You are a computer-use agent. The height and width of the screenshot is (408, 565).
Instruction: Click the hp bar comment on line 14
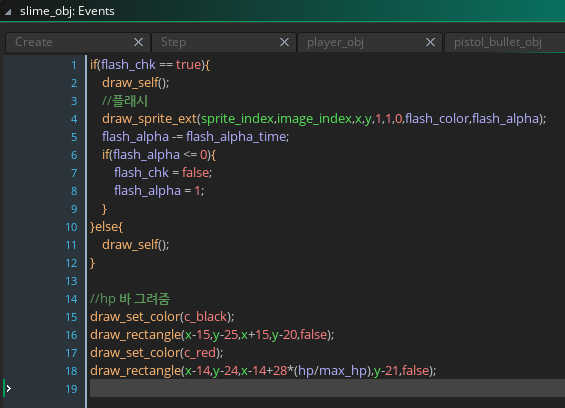(x=130, y=299)
